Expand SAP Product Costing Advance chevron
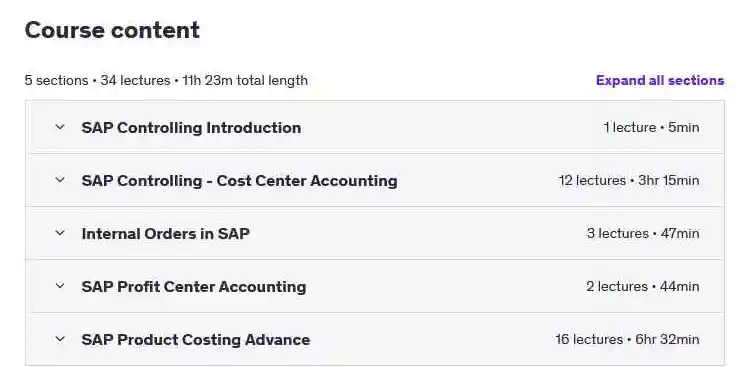Screen dimensions: 754x367 pyautogui.click(x=60, y=339)
